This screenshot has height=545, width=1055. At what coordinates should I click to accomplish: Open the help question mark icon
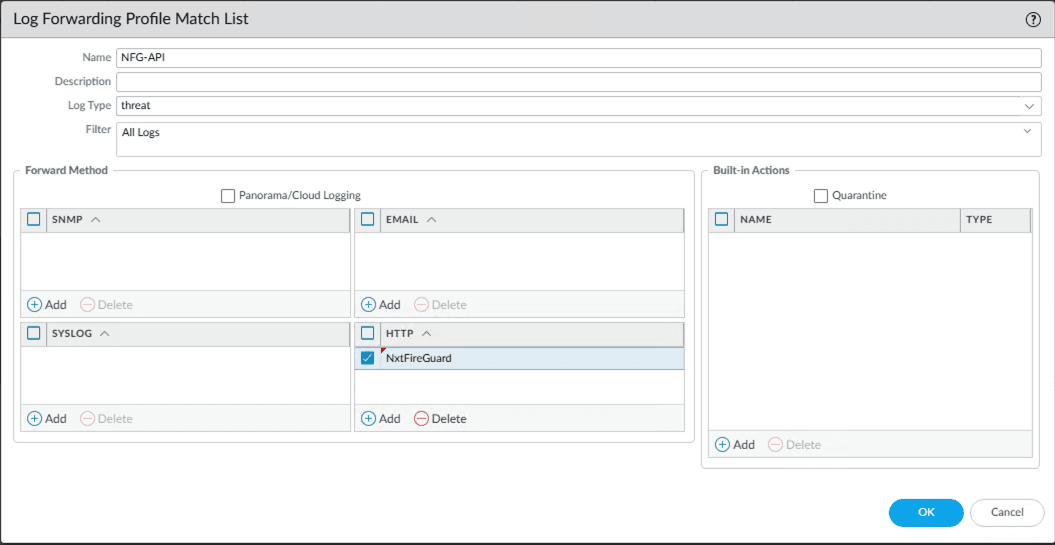tap(1033, 19)
